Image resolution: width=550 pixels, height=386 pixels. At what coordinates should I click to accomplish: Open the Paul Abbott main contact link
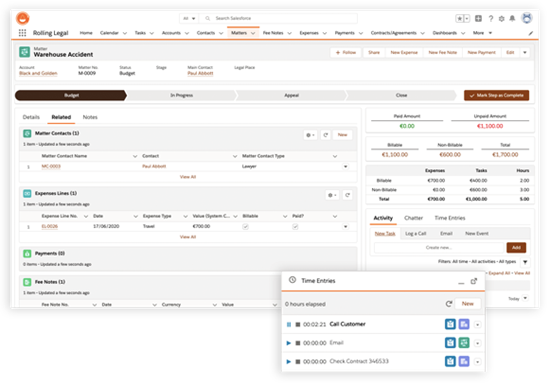(x=200, y=73)
